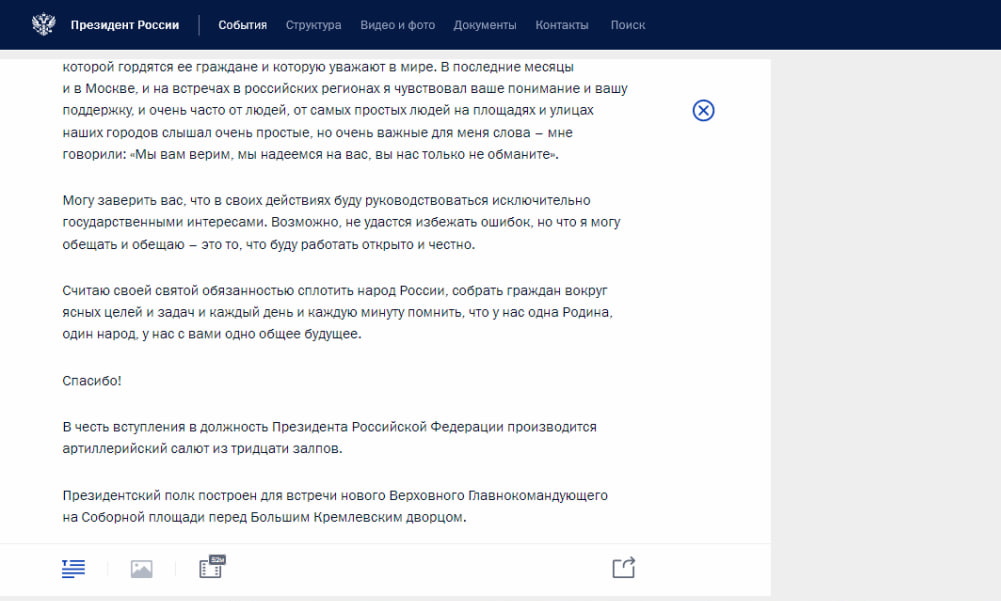
Task: Click the 'Президентский полк построен' paragraph
Action: [334, 507]
